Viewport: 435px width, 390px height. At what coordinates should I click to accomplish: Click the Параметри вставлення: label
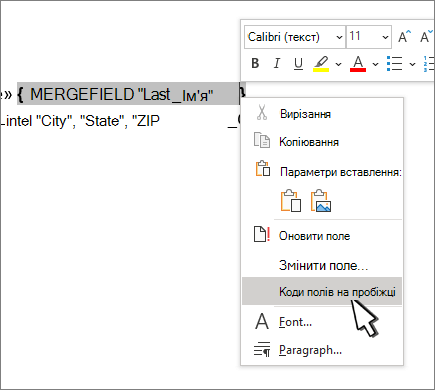pos(341,172)
